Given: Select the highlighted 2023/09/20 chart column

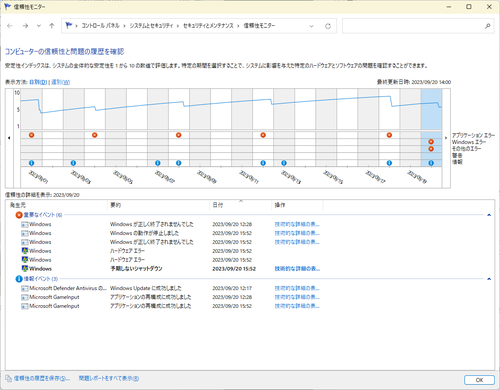Looking at the screenshot, I should [431, 109].
